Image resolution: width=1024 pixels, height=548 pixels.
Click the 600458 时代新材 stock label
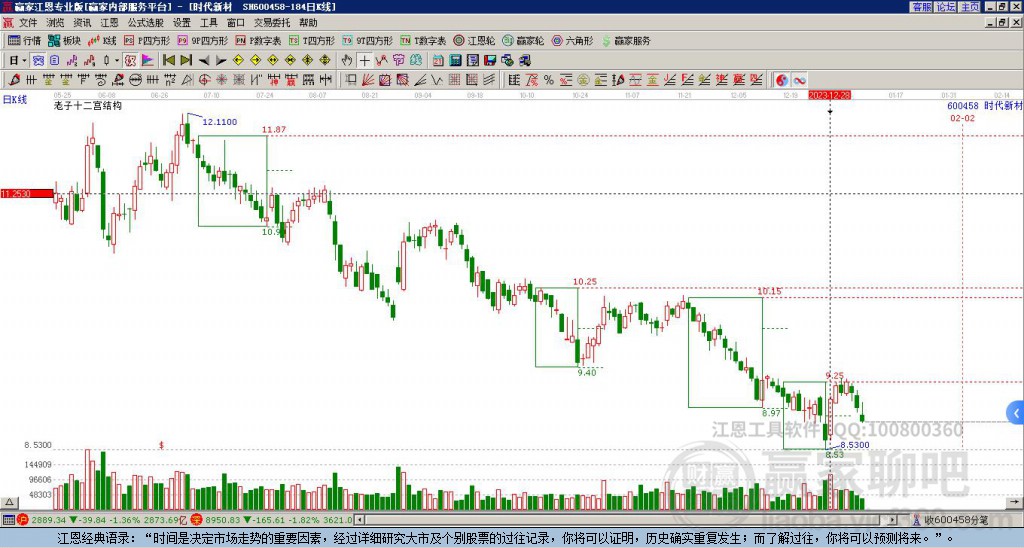(985, 106)
